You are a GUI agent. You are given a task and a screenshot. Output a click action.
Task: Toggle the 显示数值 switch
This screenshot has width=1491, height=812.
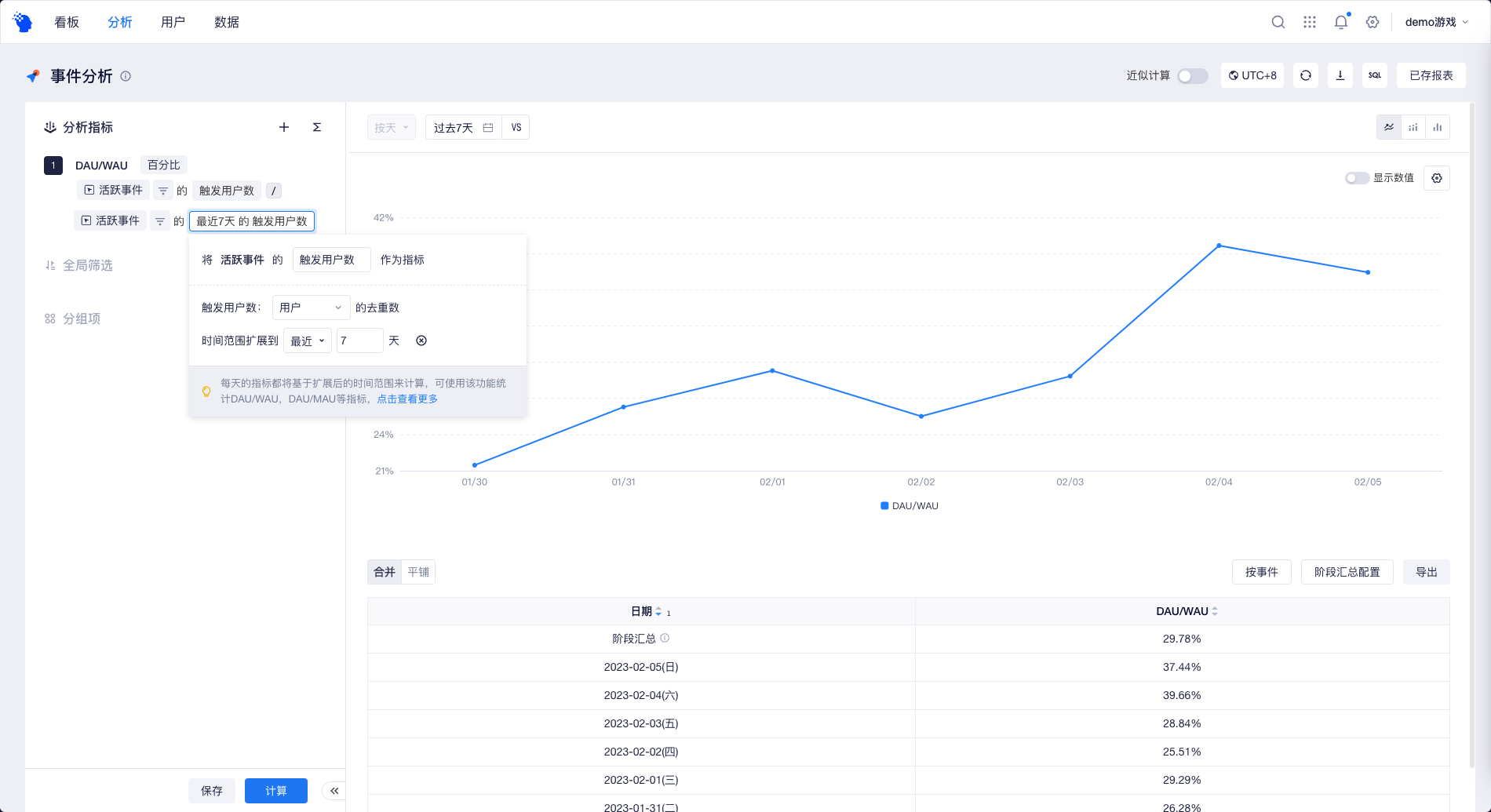[1357, 178]
